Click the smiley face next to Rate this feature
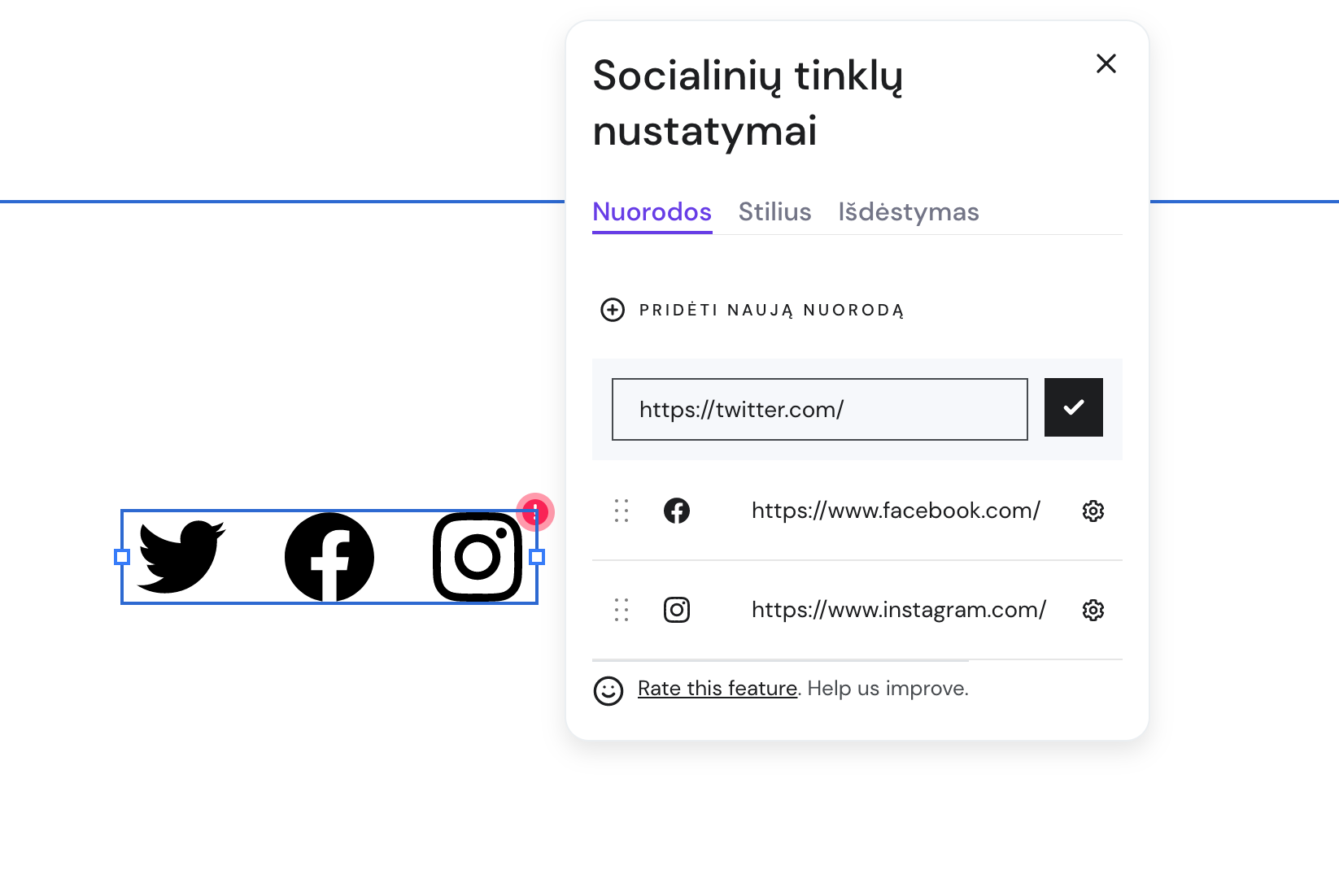This screenshot has height=896, width=1339. (x=609, y=689)
